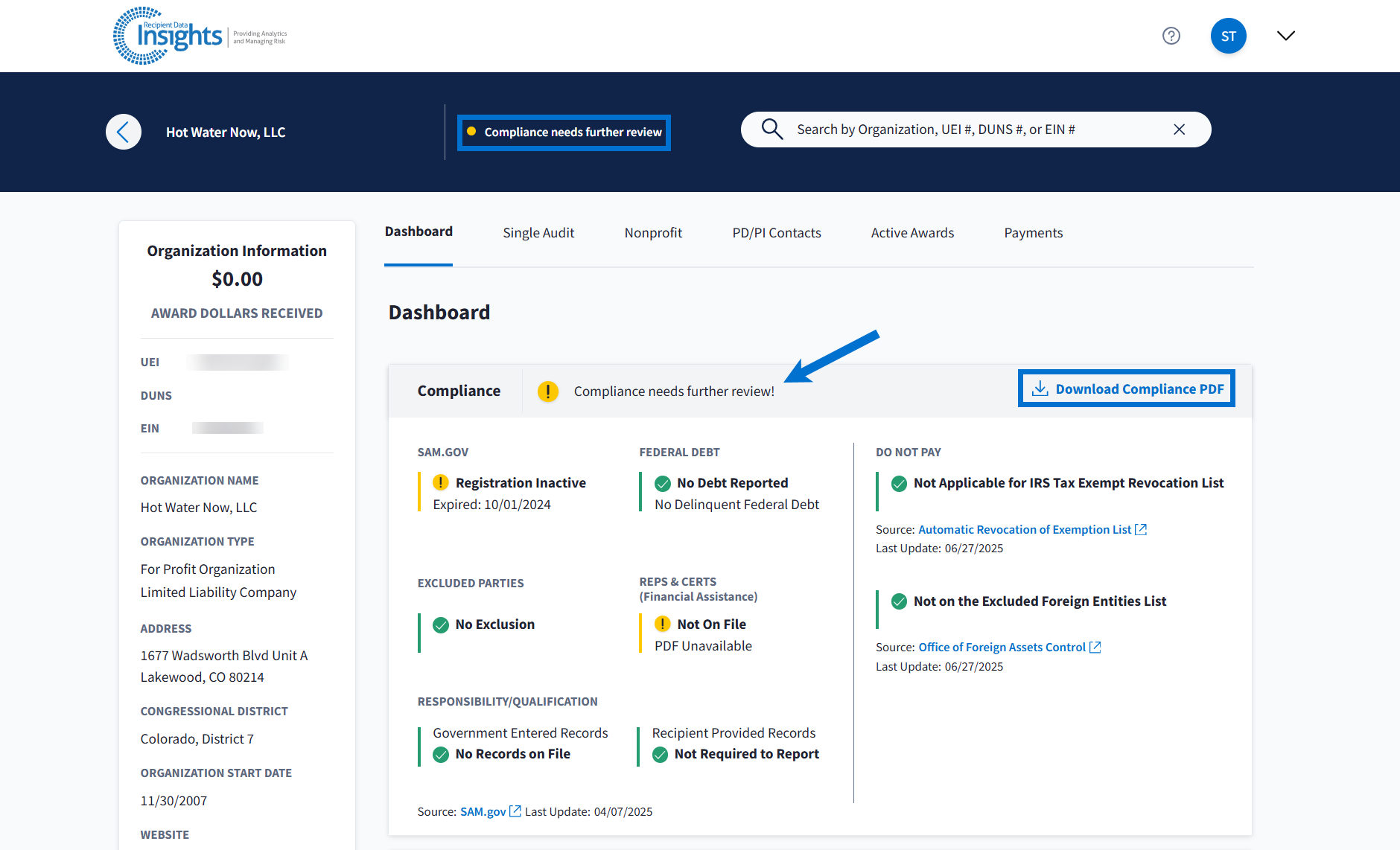Select the Active Awards tab

point(912,233)
